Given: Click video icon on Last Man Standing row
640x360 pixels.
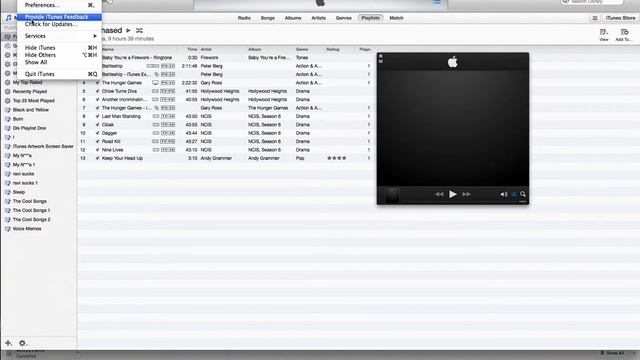Looking at the screenshot, I should (156, 116).
